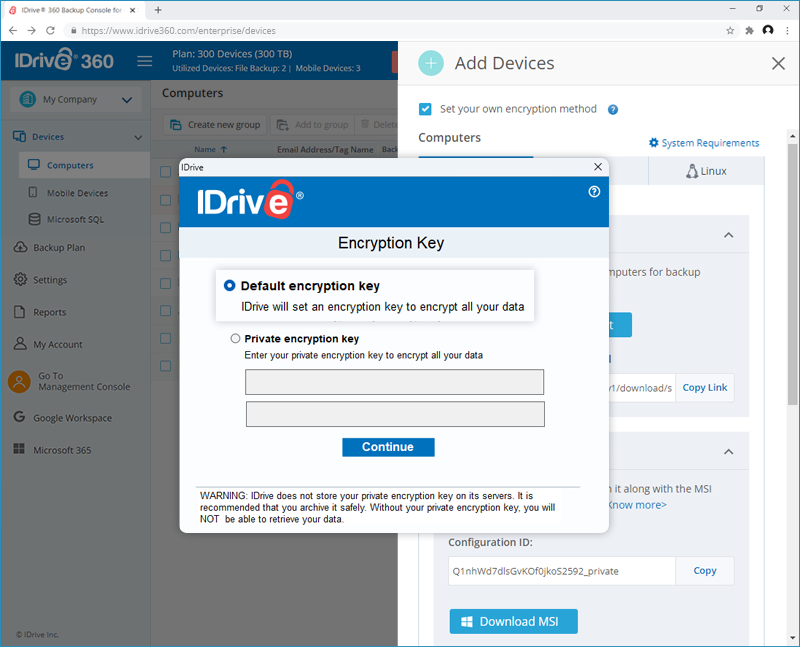Viewport: 800px width, 647px height.
Task: Click the orange Management Console avatar icon
Action: [x=19, y=382]
